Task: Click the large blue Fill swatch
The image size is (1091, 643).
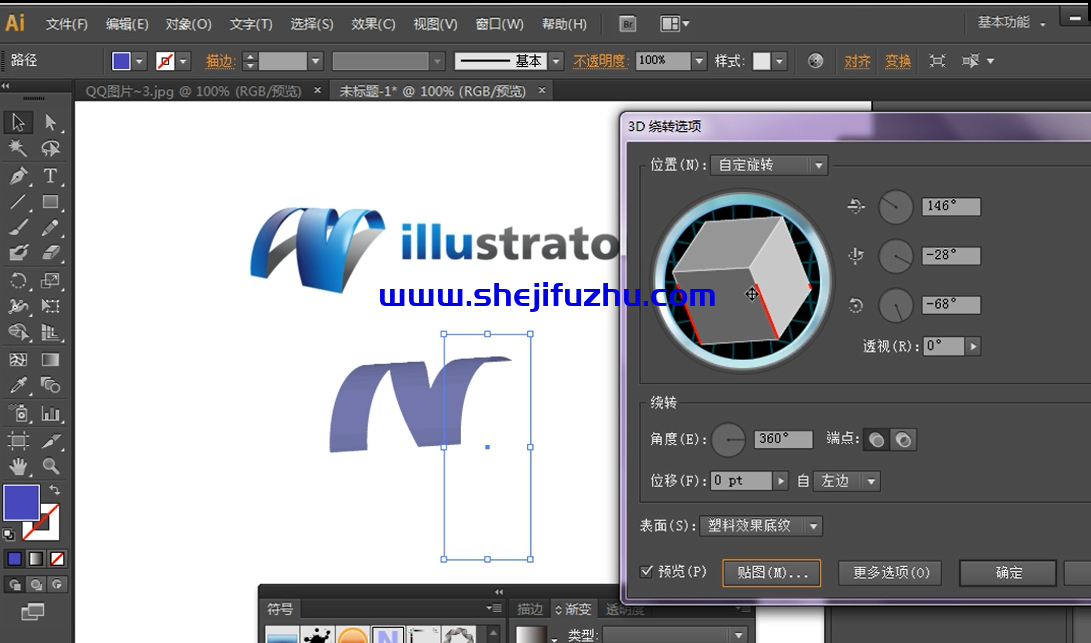Action: coord(22,502)
